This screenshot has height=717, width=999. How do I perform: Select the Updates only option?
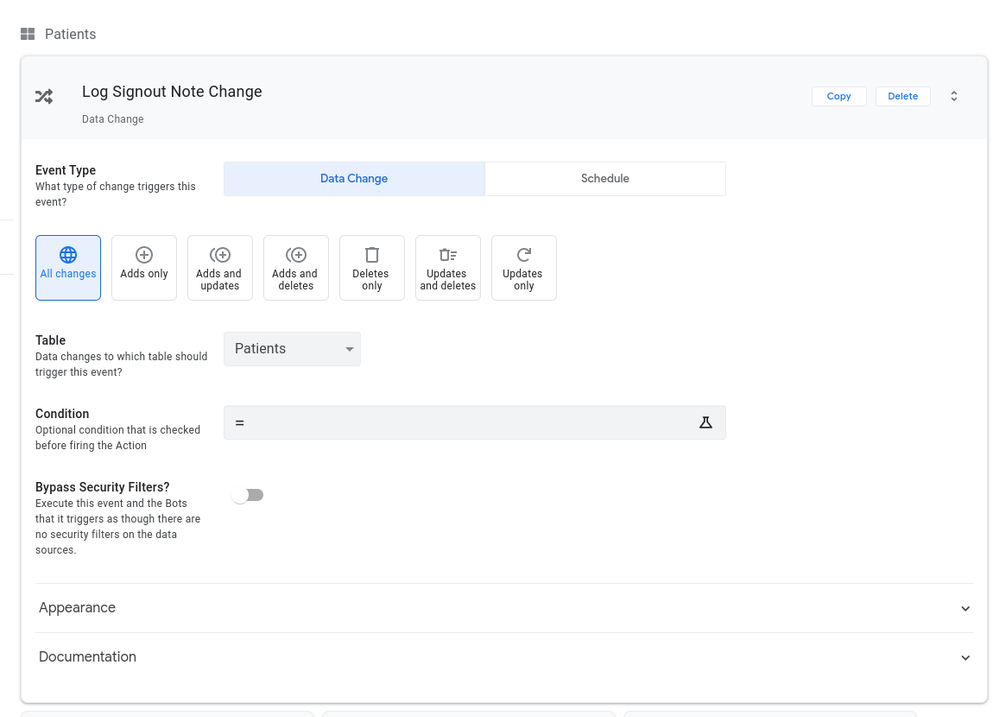tap(524, 268)
